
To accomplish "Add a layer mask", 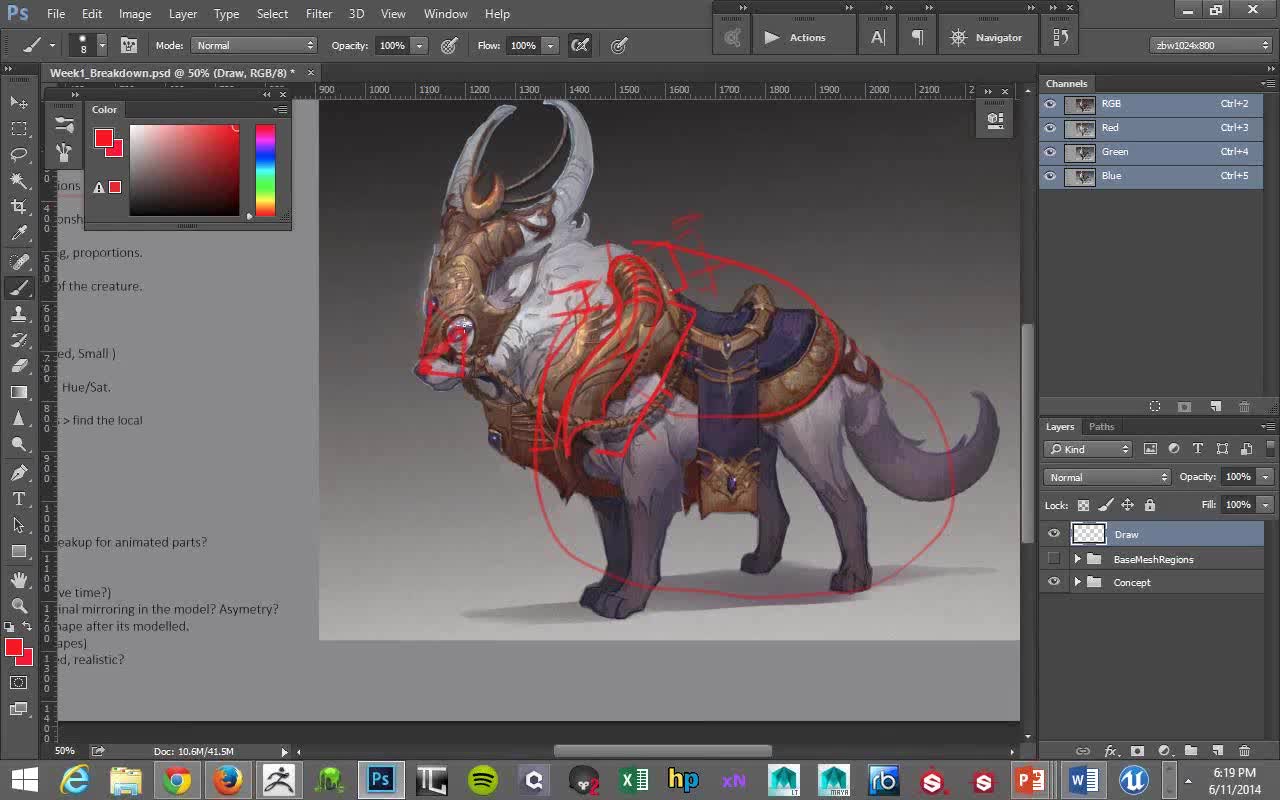I will pyautogui.click(x=1137, y=751).
